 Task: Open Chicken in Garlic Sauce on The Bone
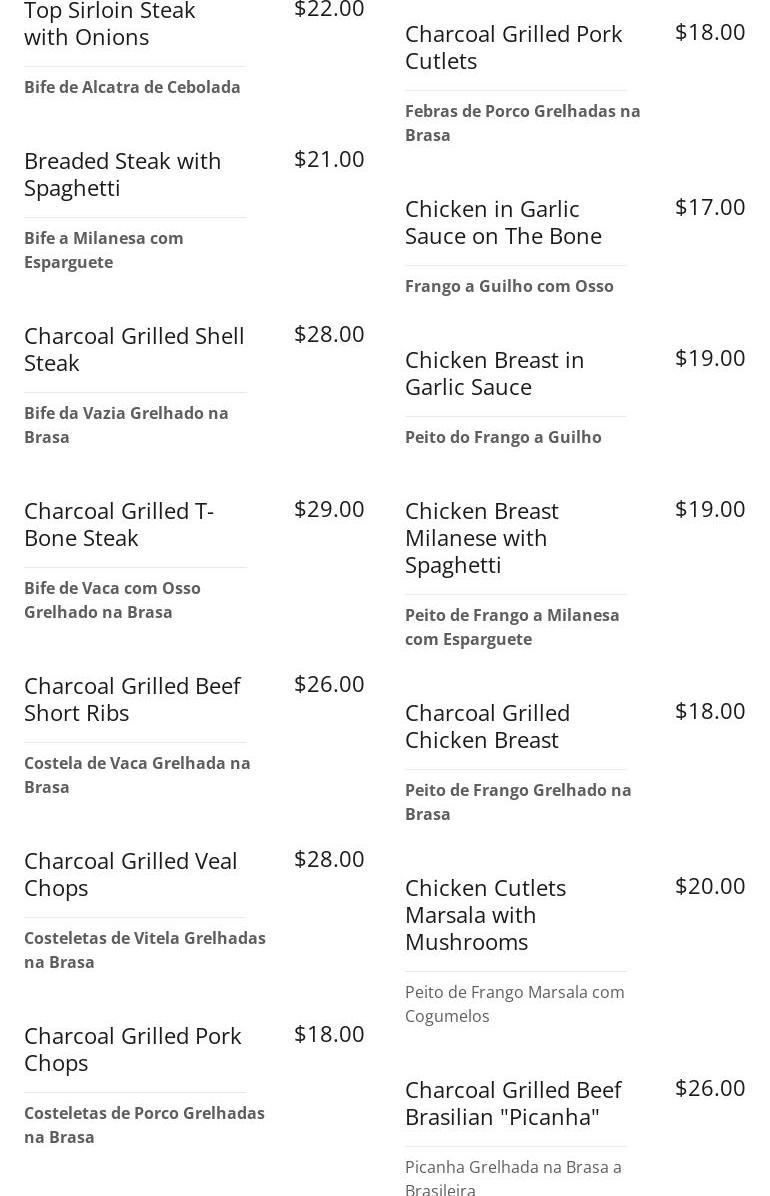coord(503,222)
